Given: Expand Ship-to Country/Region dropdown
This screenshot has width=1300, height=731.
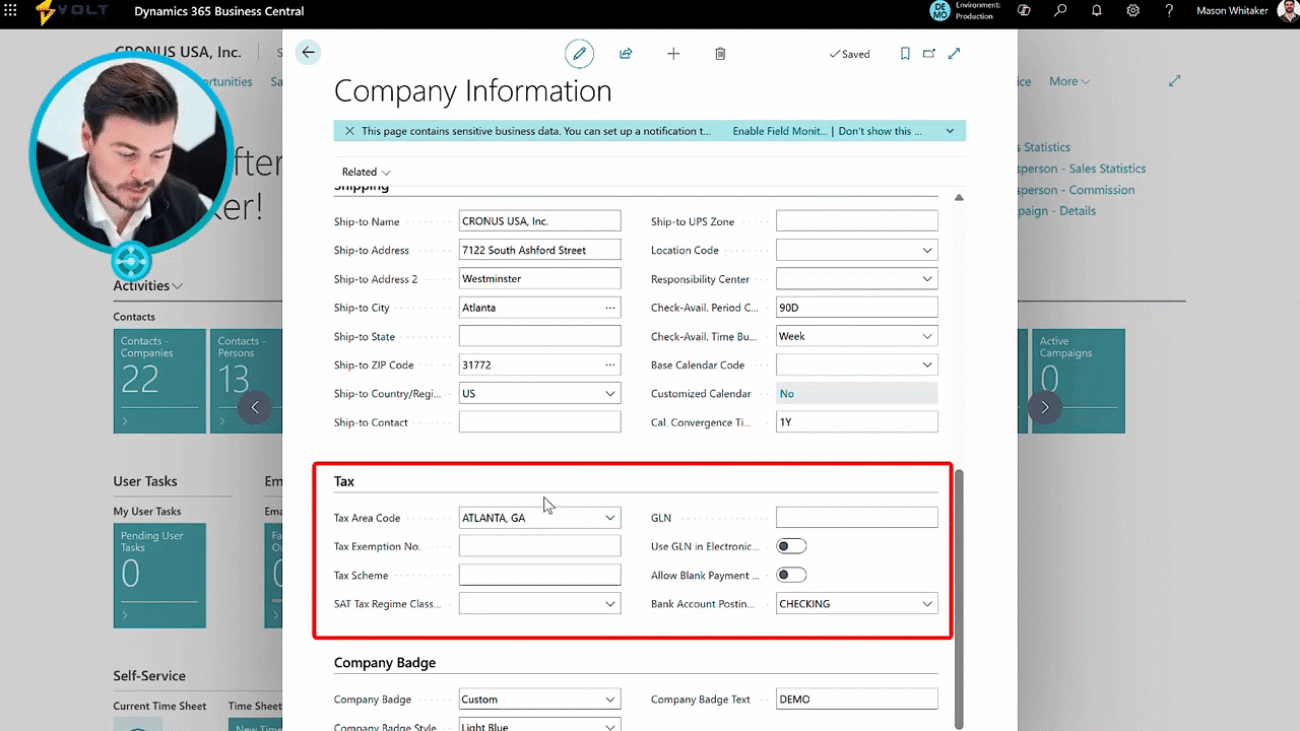Looking at the screenshot, I should pyautogui.click(x=610, y=394).
